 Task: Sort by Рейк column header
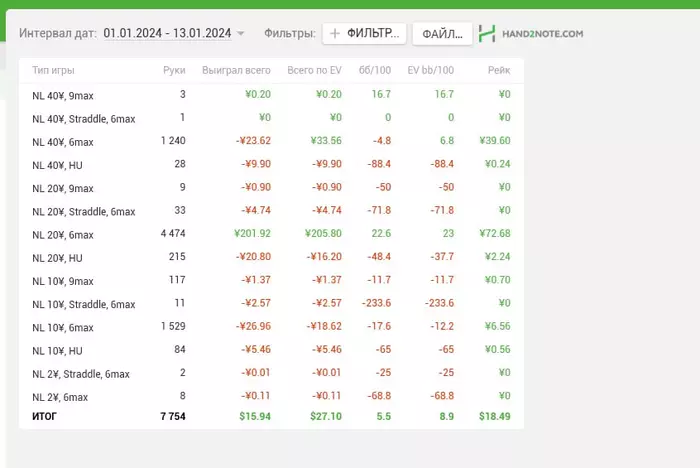click(x=499, y=70)
